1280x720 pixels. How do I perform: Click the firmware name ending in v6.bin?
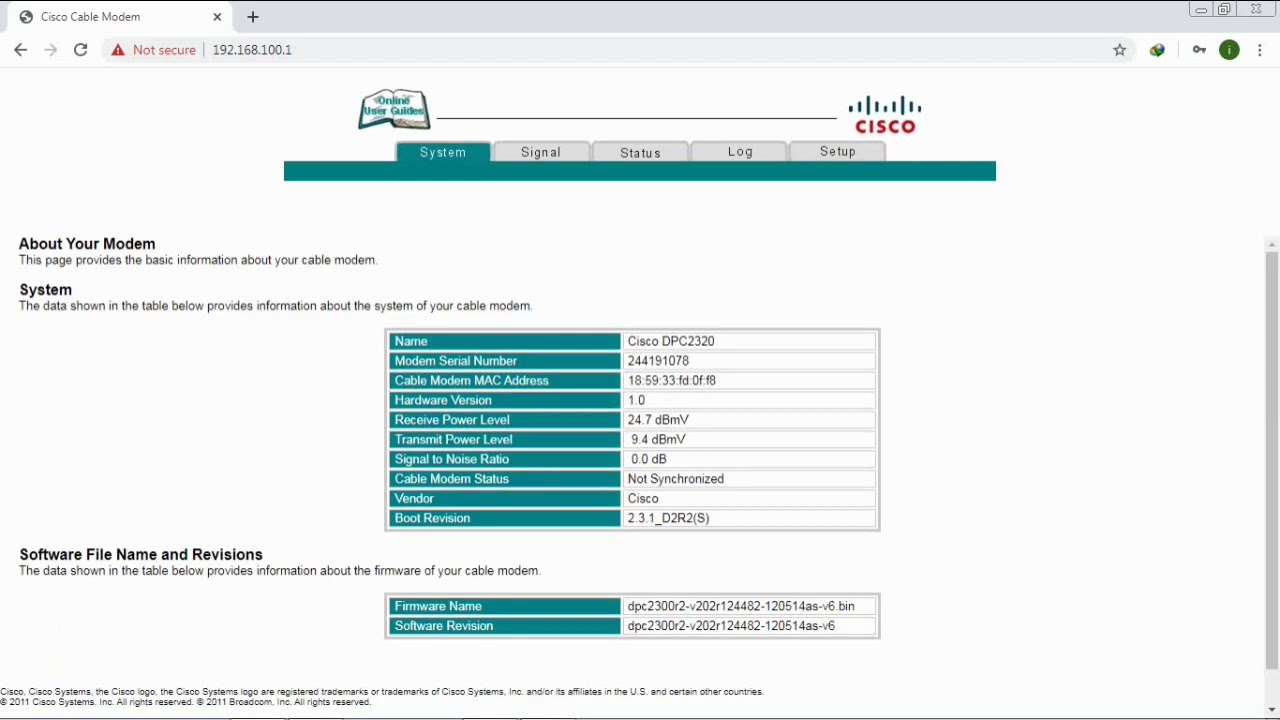click(x=741, y=606)
